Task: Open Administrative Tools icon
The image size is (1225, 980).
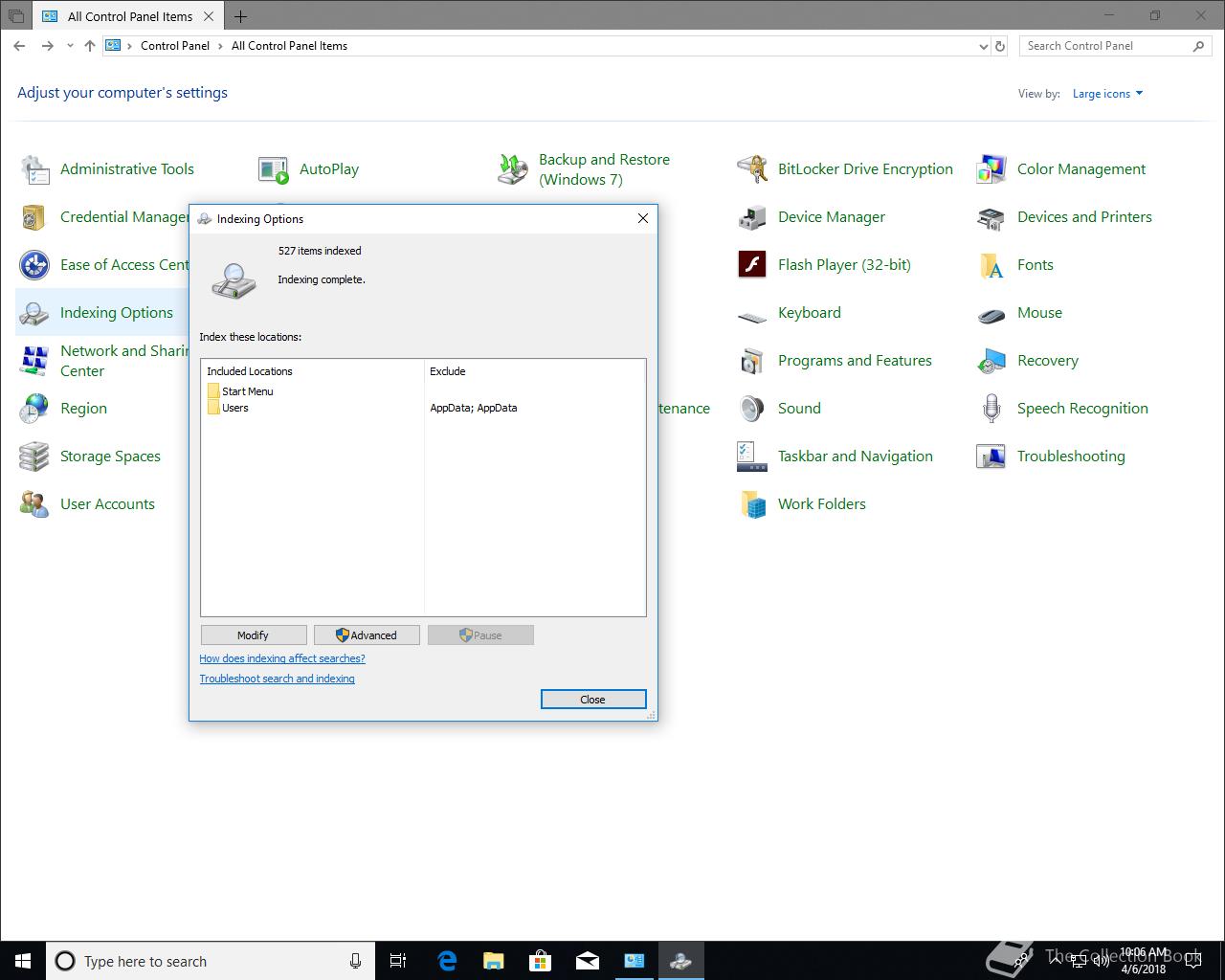Action: pyautogui.click(x=34, y=169)
